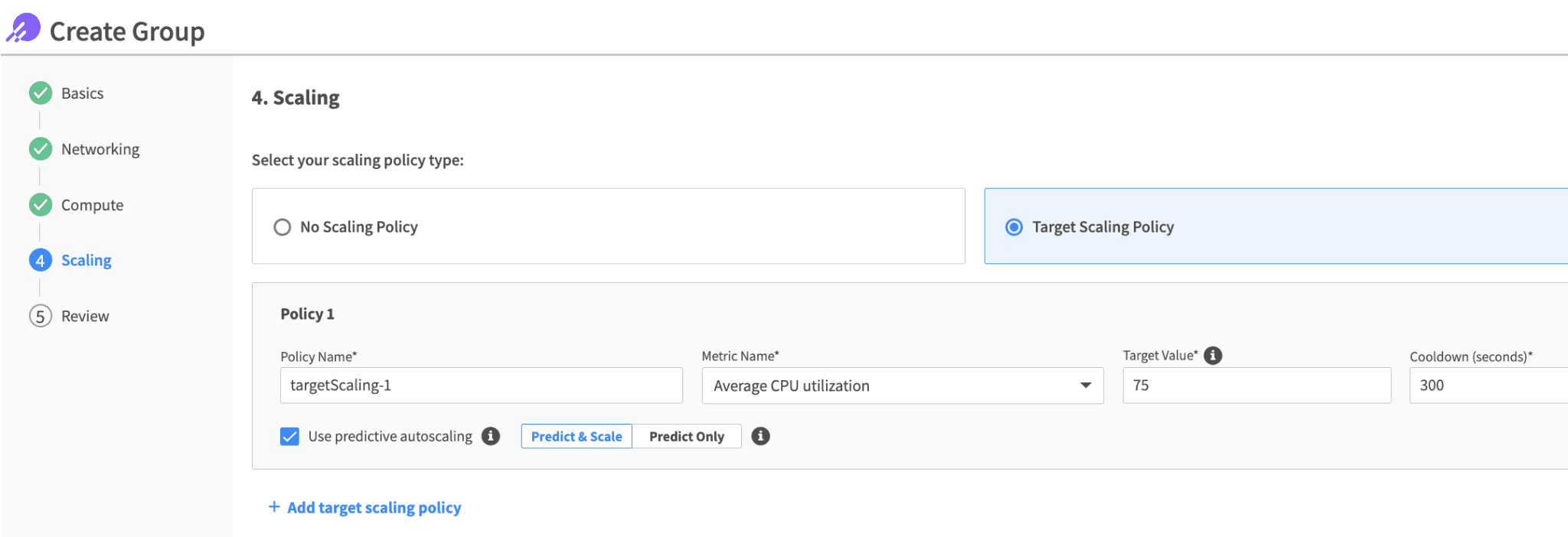Click the info icon next to Target Value
Image resolution: width=1568 pixels, height=537 pixels.
pyautogui.click(x=1213, y=356)
